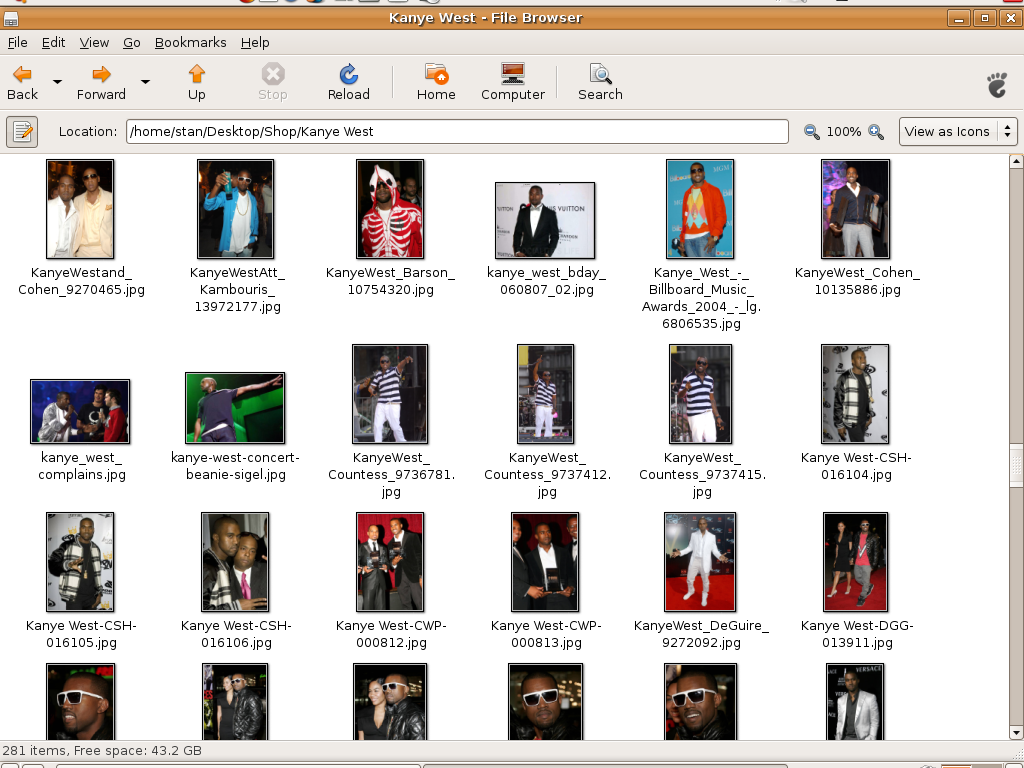Open the Bookmarks menu
1024x768 pixels.
click(190, 43)
